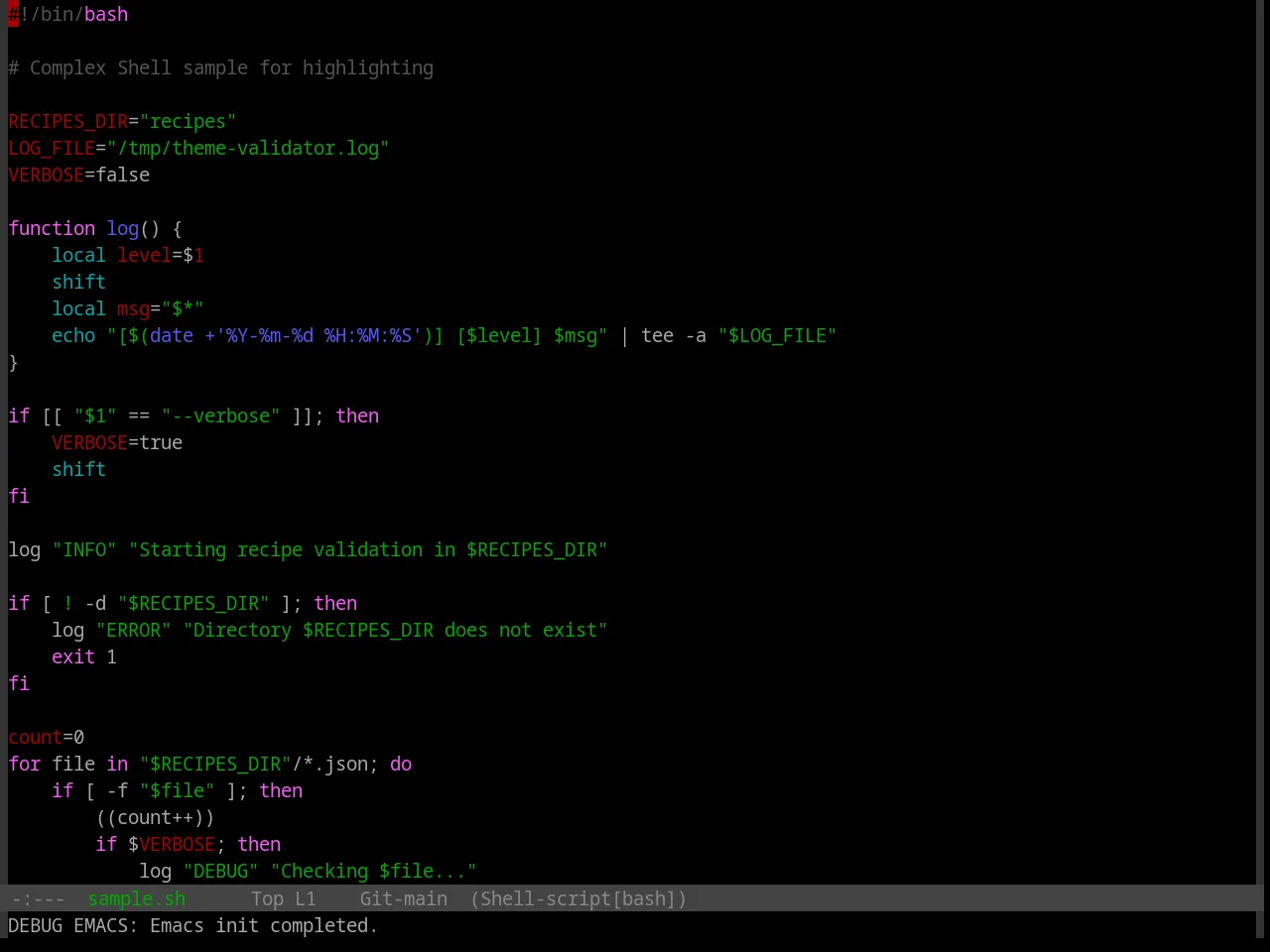Click the Top position indicator in mode line
Viewport: 1270px width, 952px height.
tap(267, 898)
